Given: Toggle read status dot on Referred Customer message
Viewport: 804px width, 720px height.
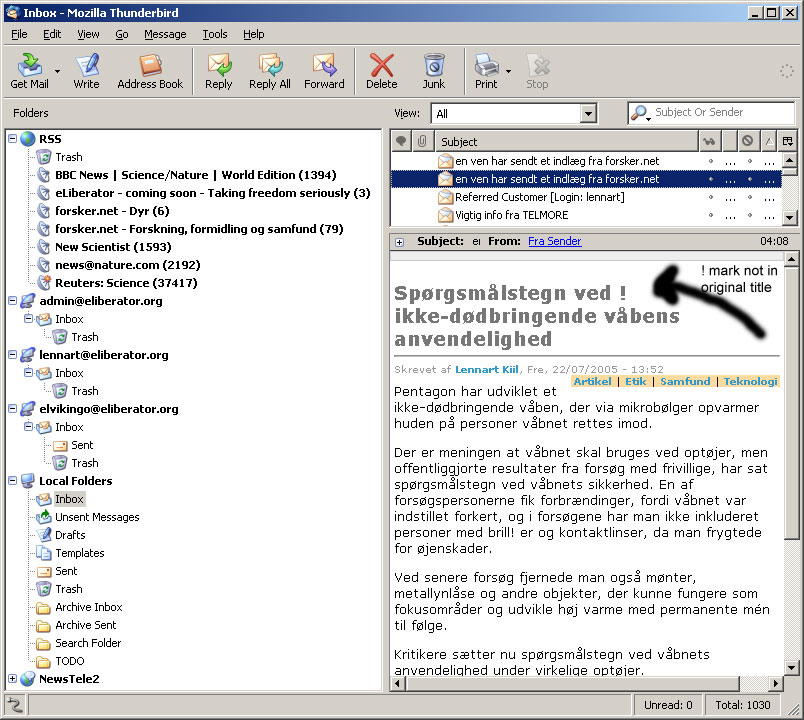Looking at the screenshot, I should [x=711, y=198].
